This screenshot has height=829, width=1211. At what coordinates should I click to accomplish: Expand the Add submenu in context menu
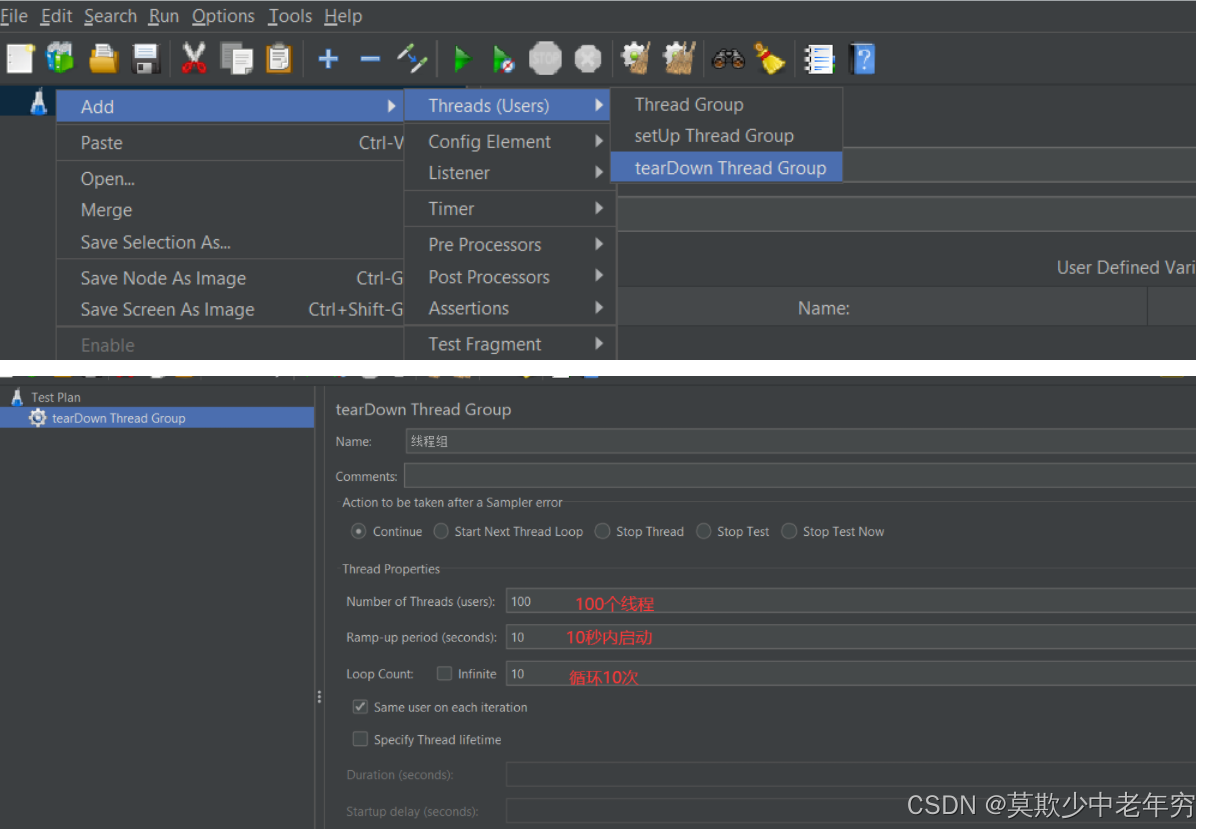click(x=230, y=106)
